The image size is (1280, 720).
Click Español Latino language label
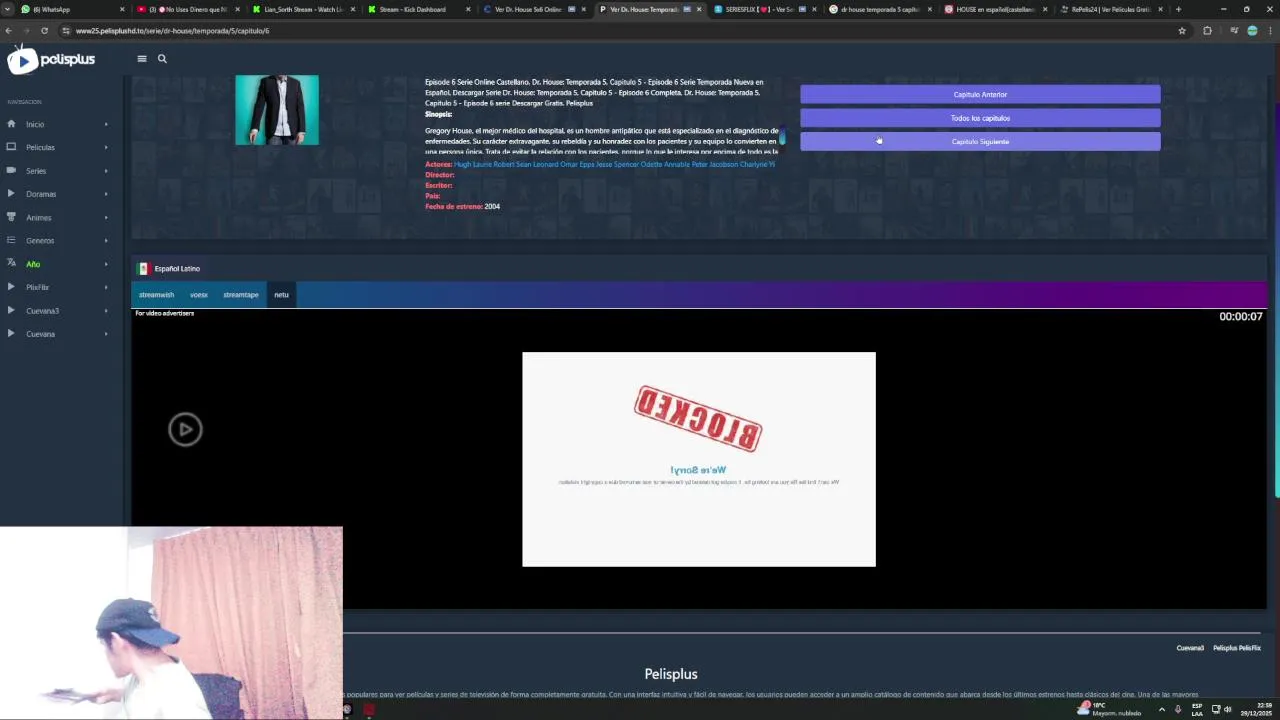tap(177, 269)
